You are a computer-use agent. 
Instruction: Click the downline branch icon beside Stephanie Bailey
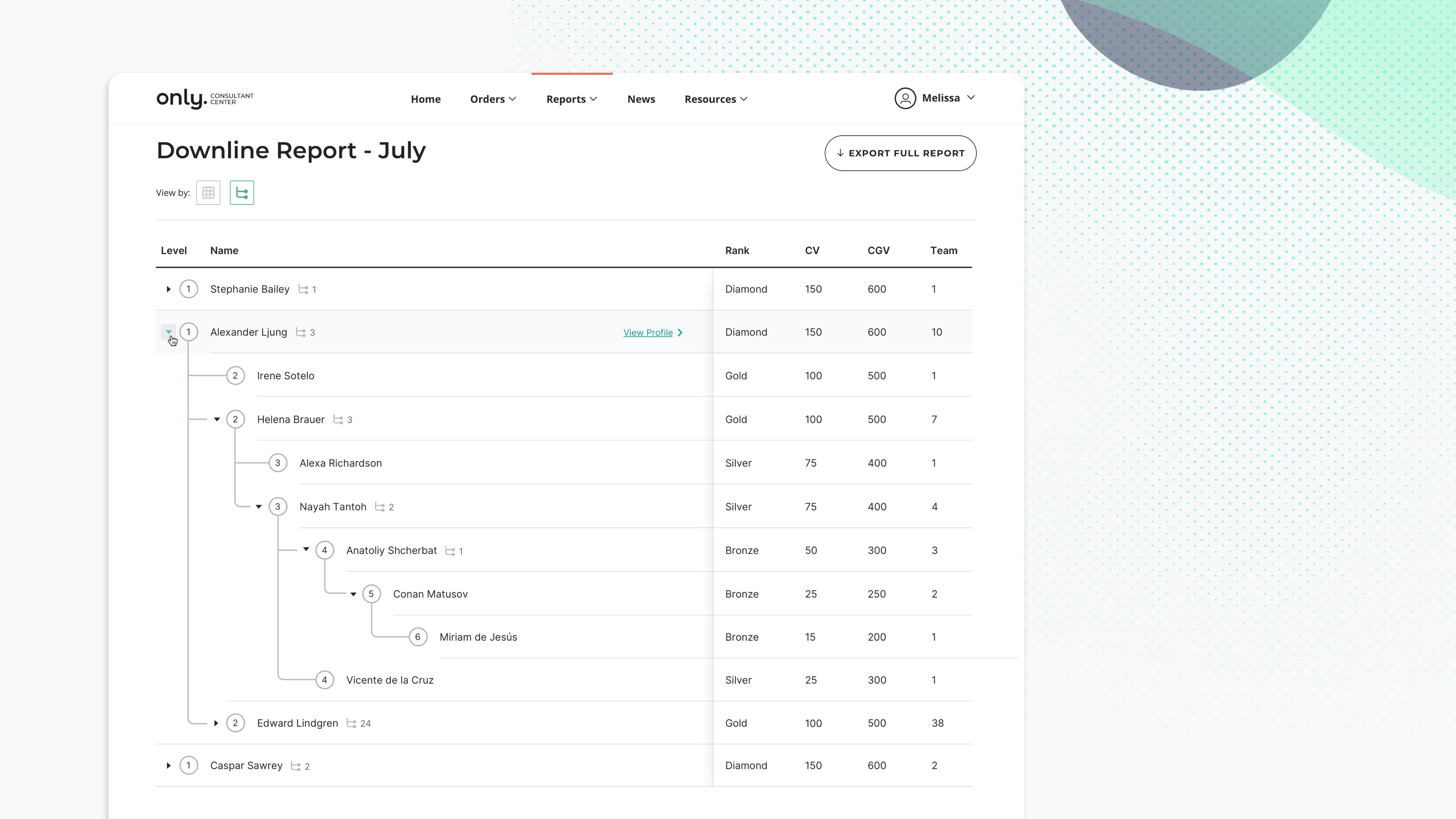click(x=303, y=289)
